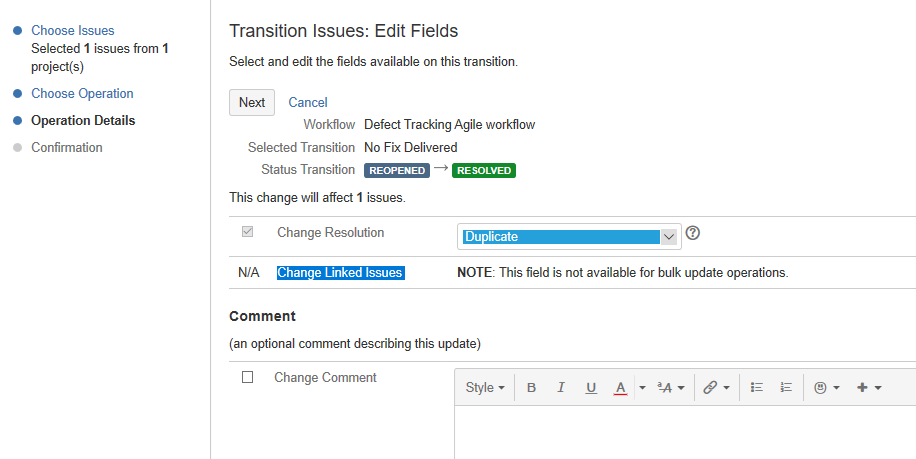Click the Cancel link

pyautogui.click(x=308, y=102)
